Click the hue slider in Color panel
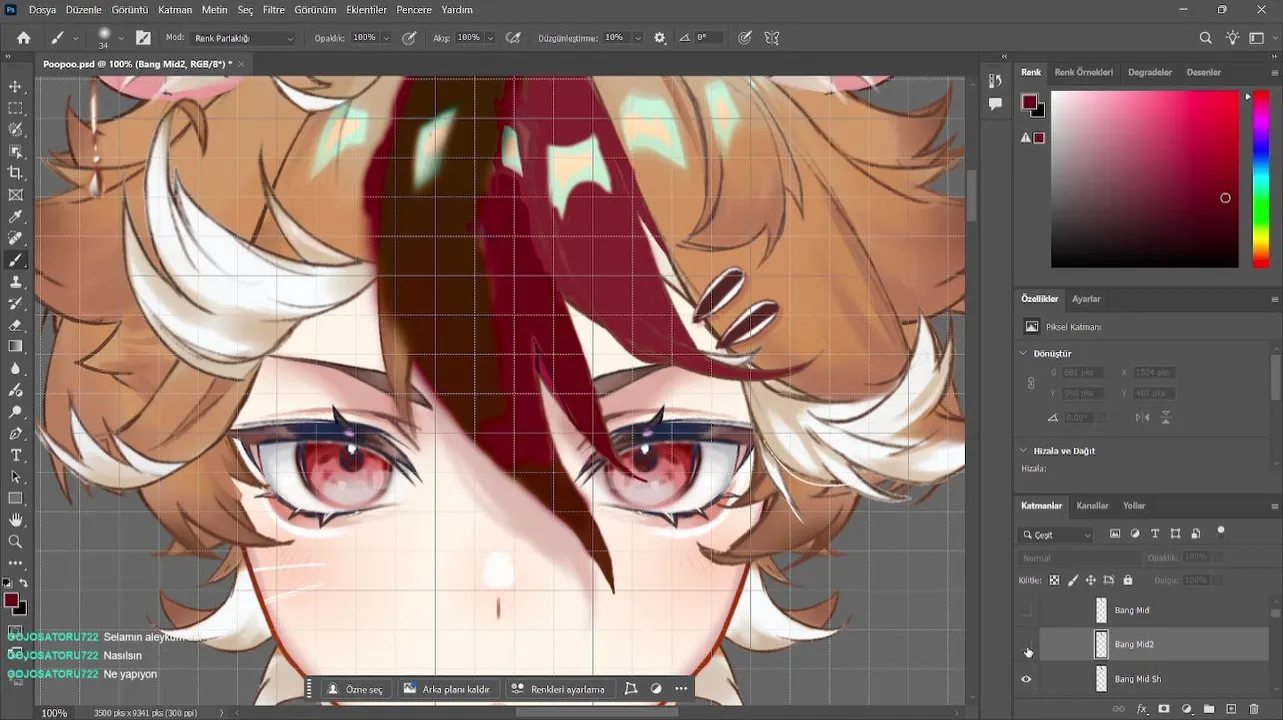 (x=1261, y=179)
